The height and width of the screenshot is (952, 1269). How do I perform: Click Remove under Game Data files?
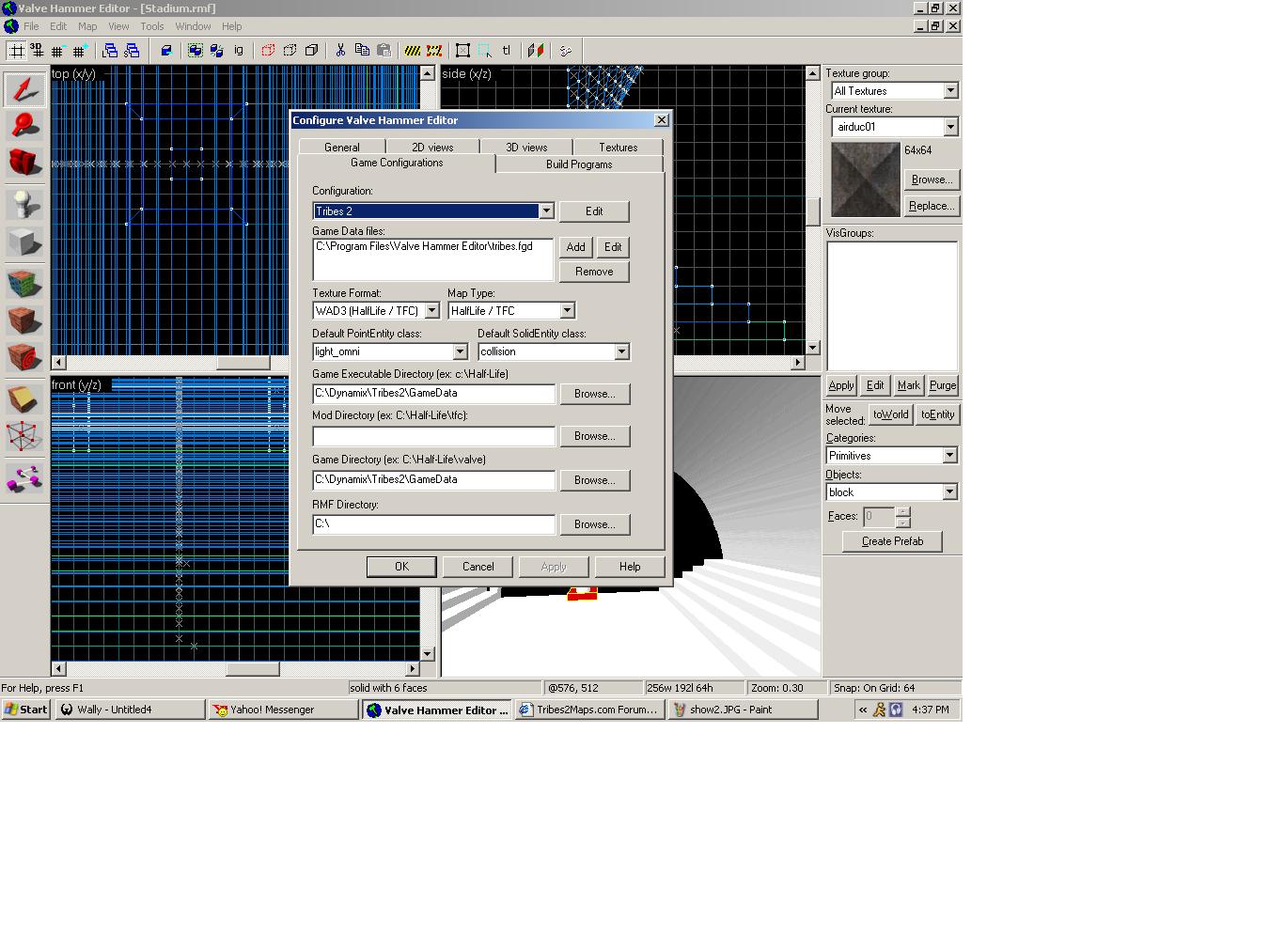(594, 272)
